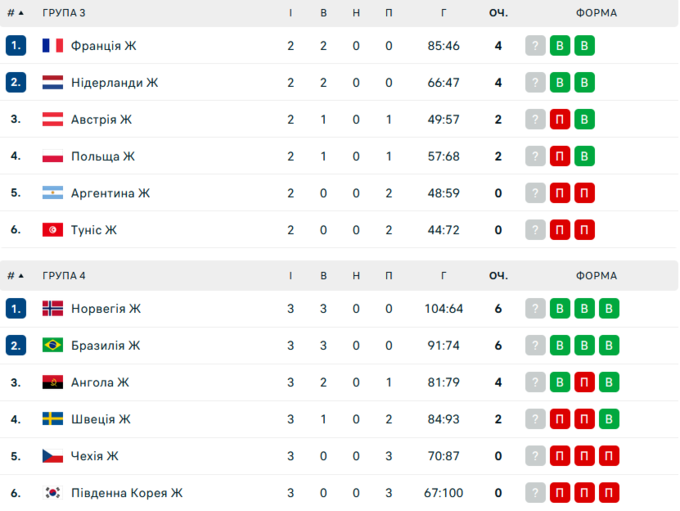Click the Angola flag icon
Image resolution: width=680 pixels, height=511 pixels.
click(53, 382)
